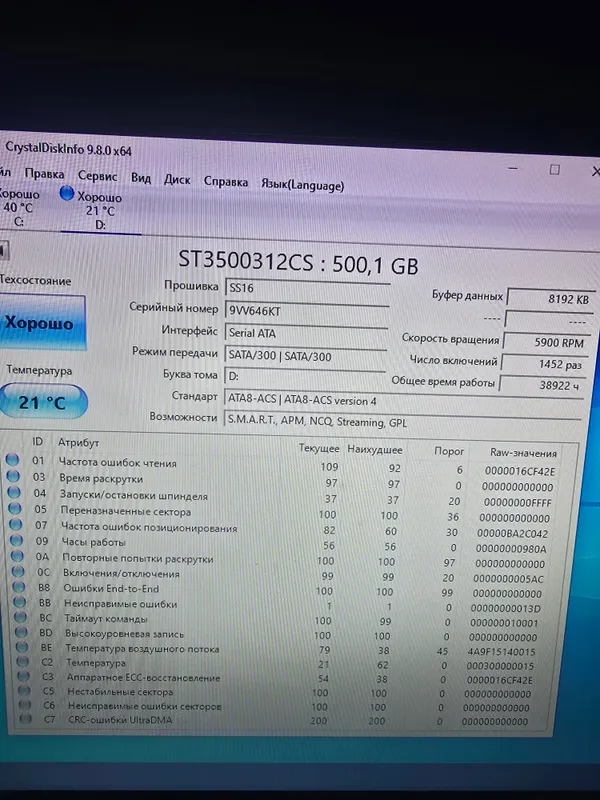The width and height of the screenshot is (600, 800).
Task: Click the Наихудшее column header
Action: point(375,450)
